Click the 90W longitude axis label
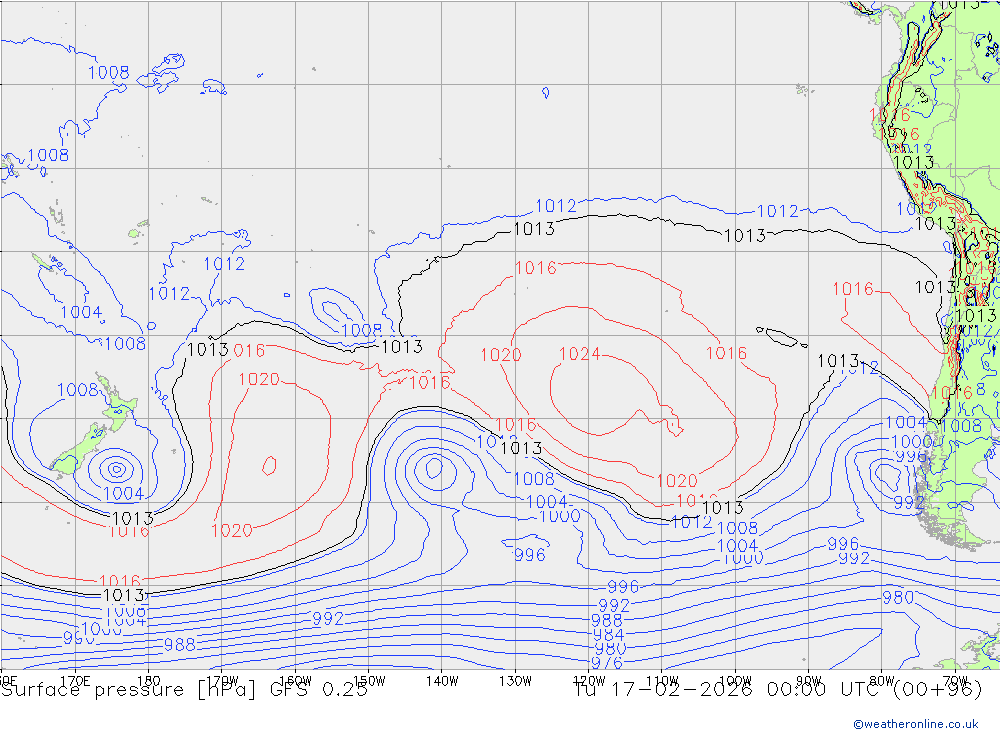Screen dimensions: 1000x733 click(809, 681)
